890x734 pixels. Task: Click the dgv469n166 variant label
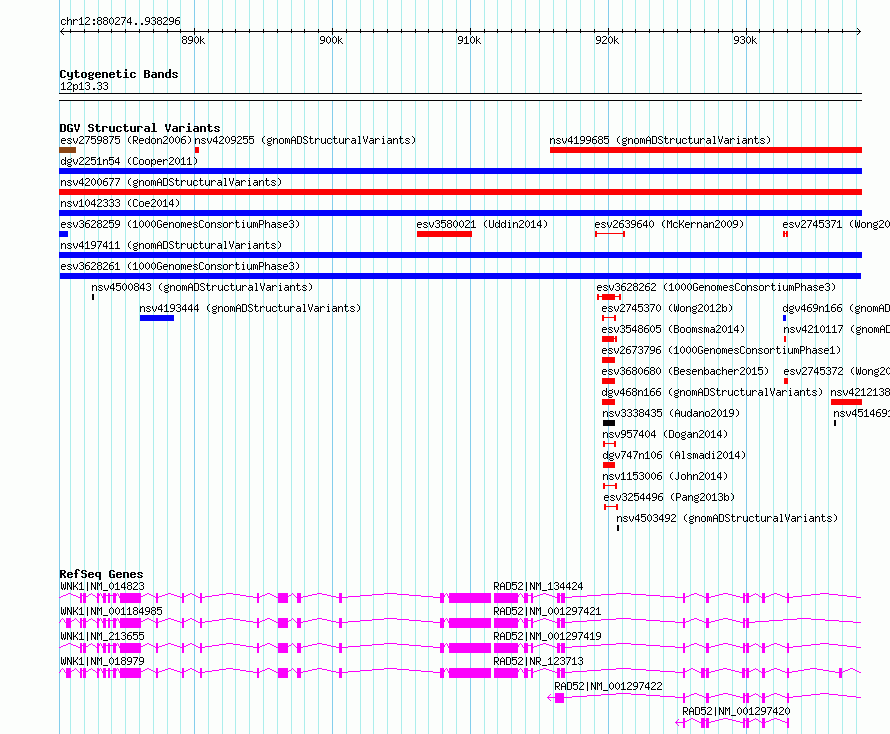click(836, 308)
